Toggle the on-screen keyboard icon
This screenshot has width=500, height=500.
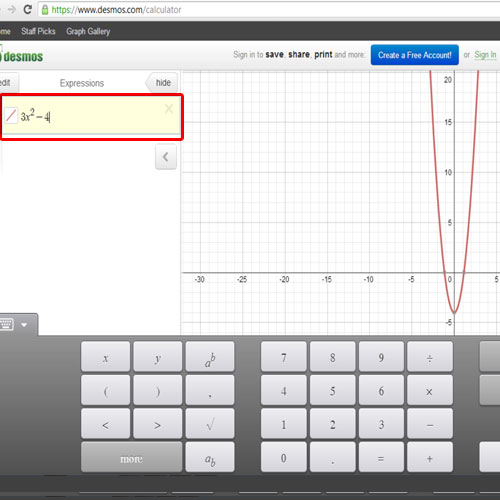pyautogui.click(x=7, y=324)
